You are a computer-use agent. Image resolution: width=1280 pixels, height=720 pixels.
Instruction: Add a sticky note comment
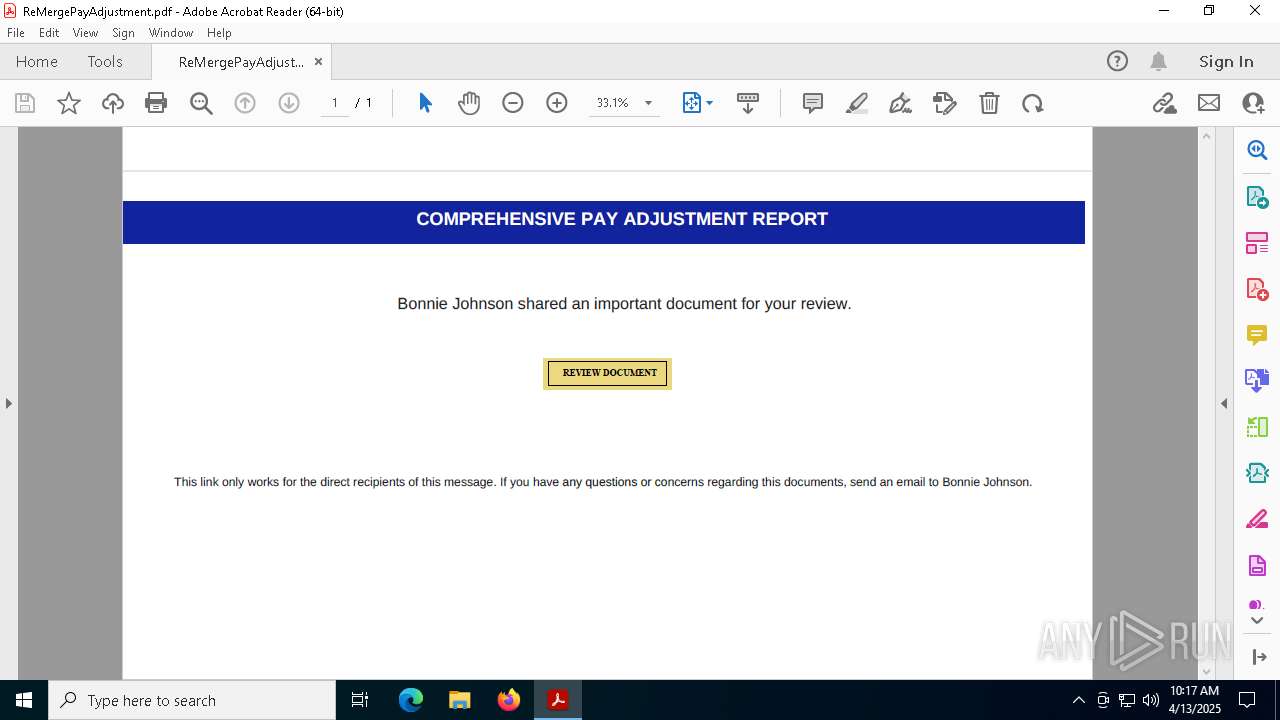click(813, 103)
